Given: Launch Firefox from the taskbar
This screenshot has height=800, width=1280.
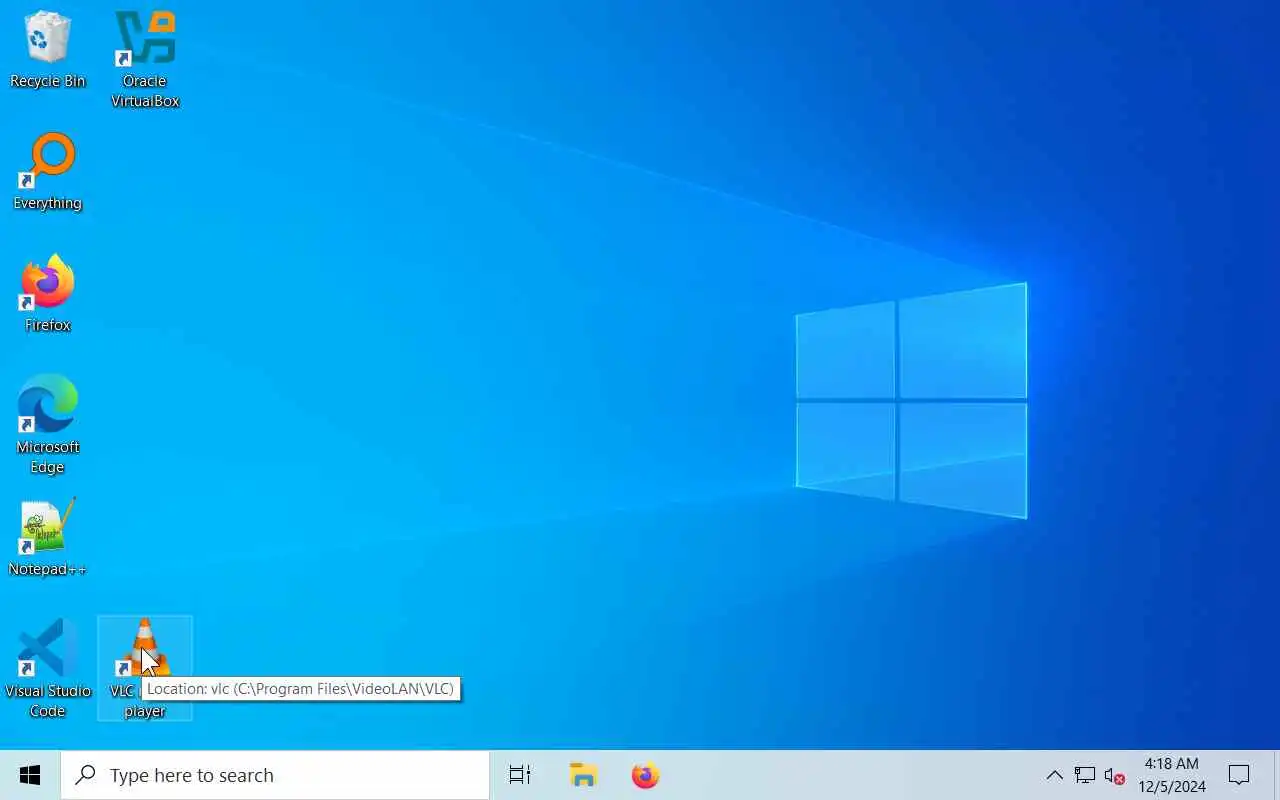Looking at the screenshot, I should click(646, 775).
